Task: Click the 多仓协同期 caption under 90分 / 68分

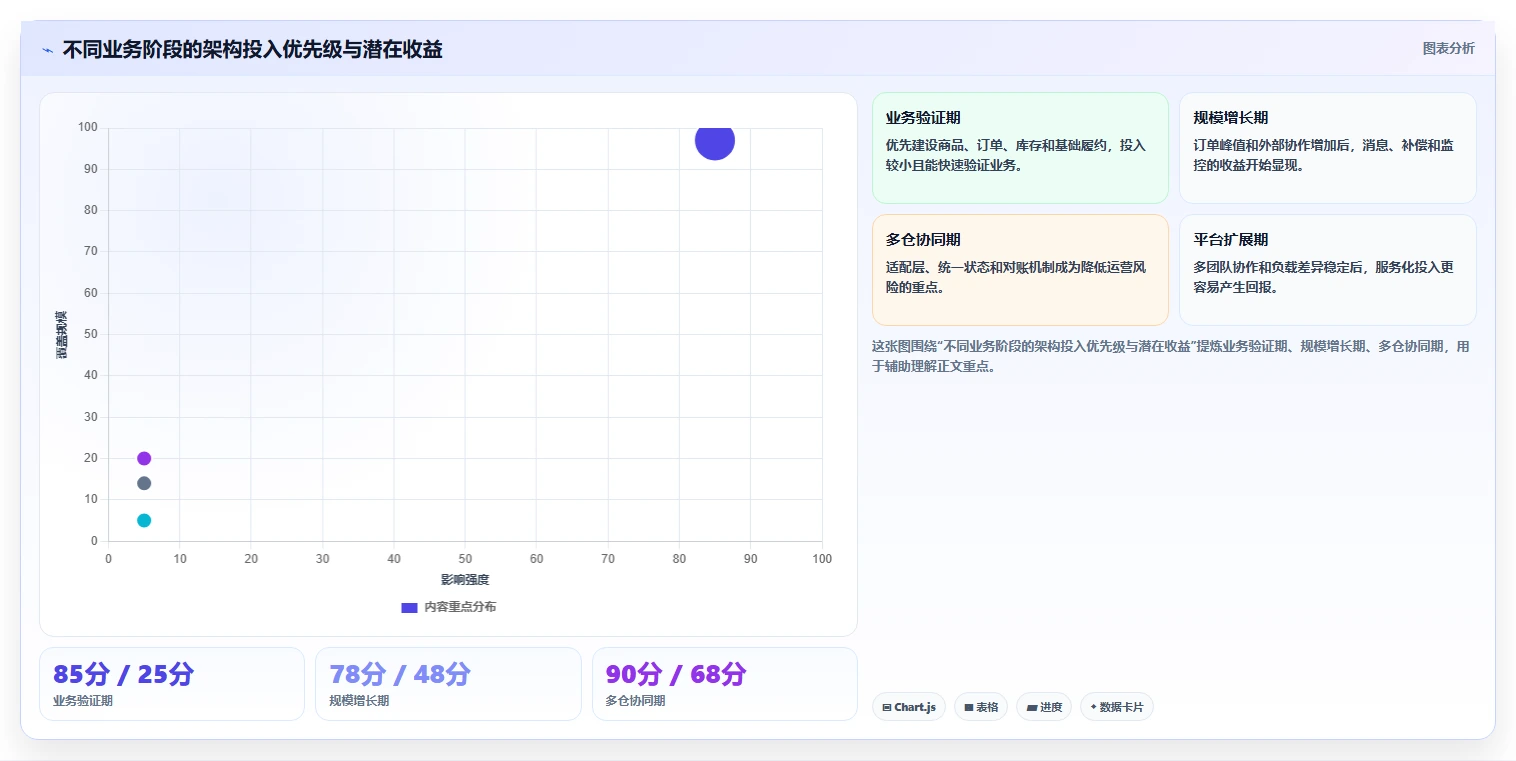Action: 636,701
